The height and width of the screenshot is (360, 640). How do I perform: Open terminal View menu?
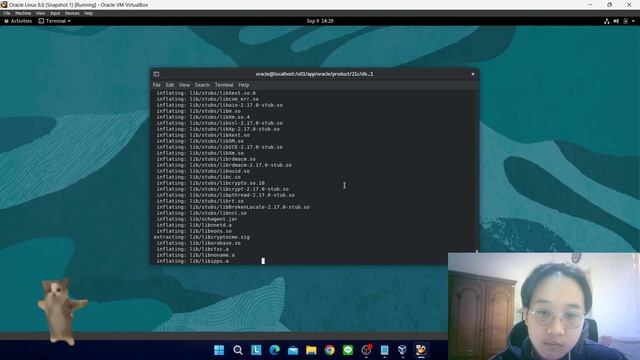[x=184, y=85]
